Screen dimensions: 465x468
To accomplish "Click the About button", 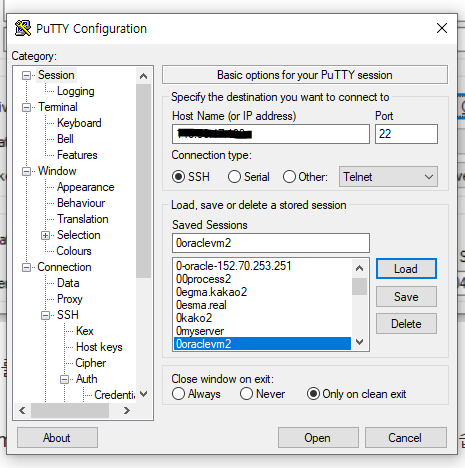I will tap(57, 438).
